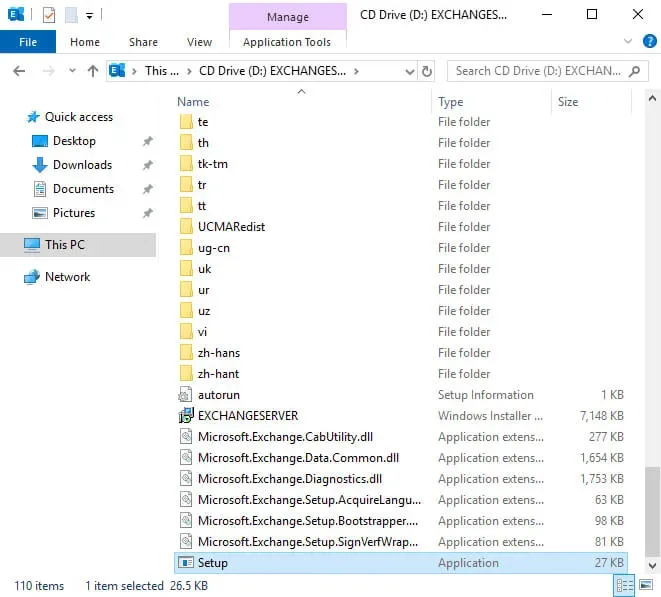661x597 pixels.
Task: Open Desktop in the navigation pane
Action: pyautogui.click(x=74, y=141)
